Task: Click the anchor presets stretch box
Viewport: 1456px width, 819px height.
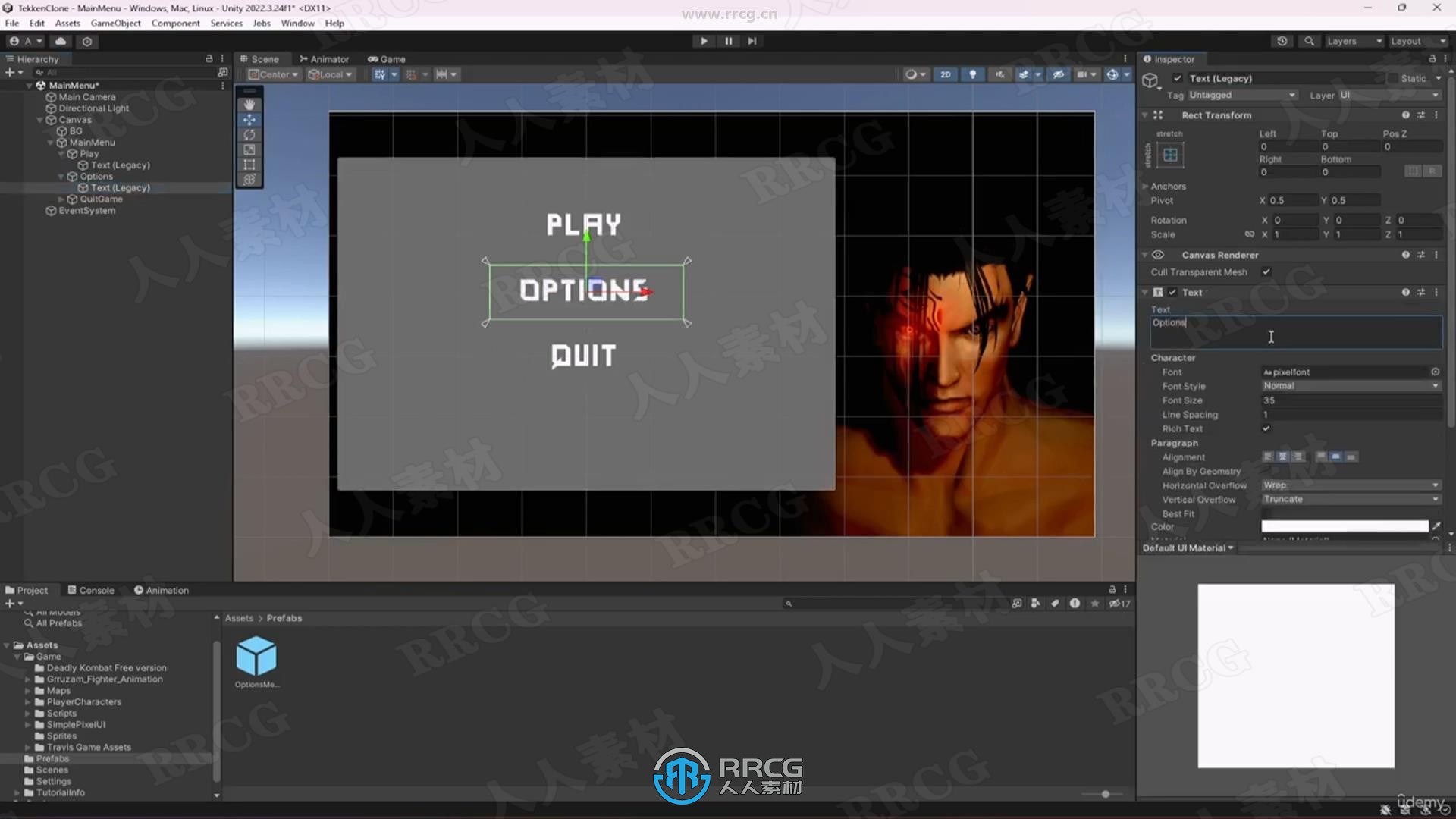Action: point(1170,155)
